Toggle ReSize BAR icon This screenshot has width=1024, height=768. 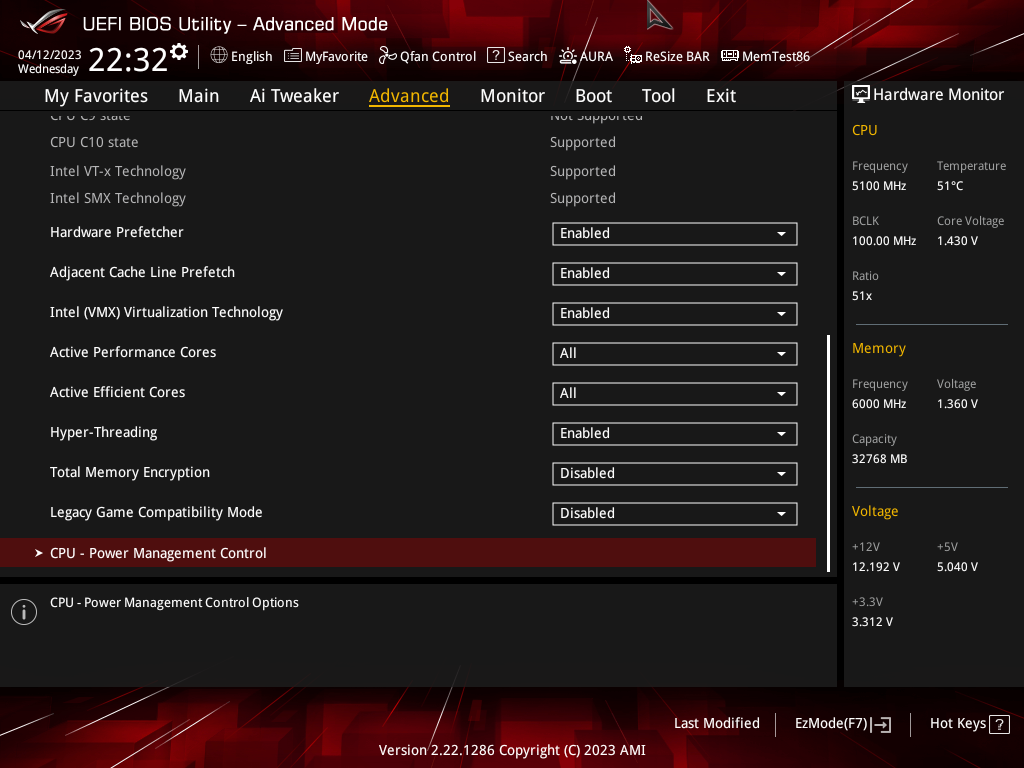pos(632,56)
